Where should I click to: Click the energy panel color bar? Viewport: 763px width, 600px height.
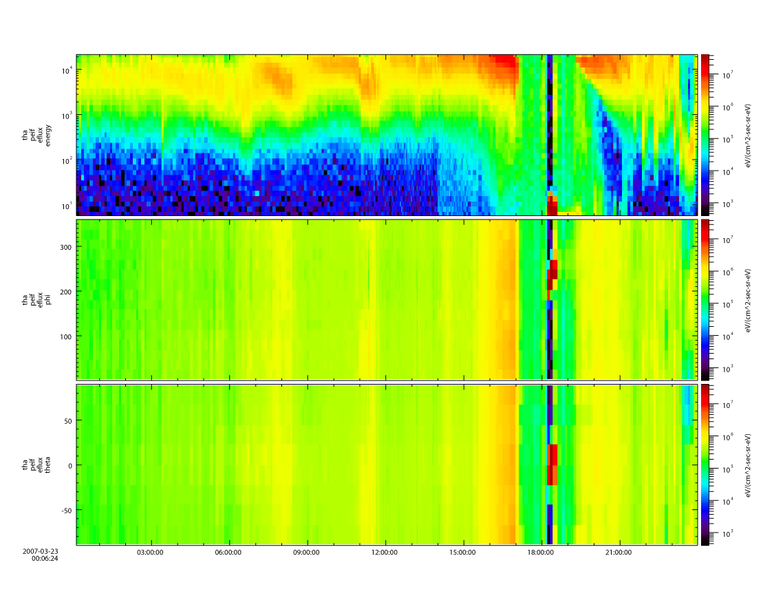tap(706, 134)
